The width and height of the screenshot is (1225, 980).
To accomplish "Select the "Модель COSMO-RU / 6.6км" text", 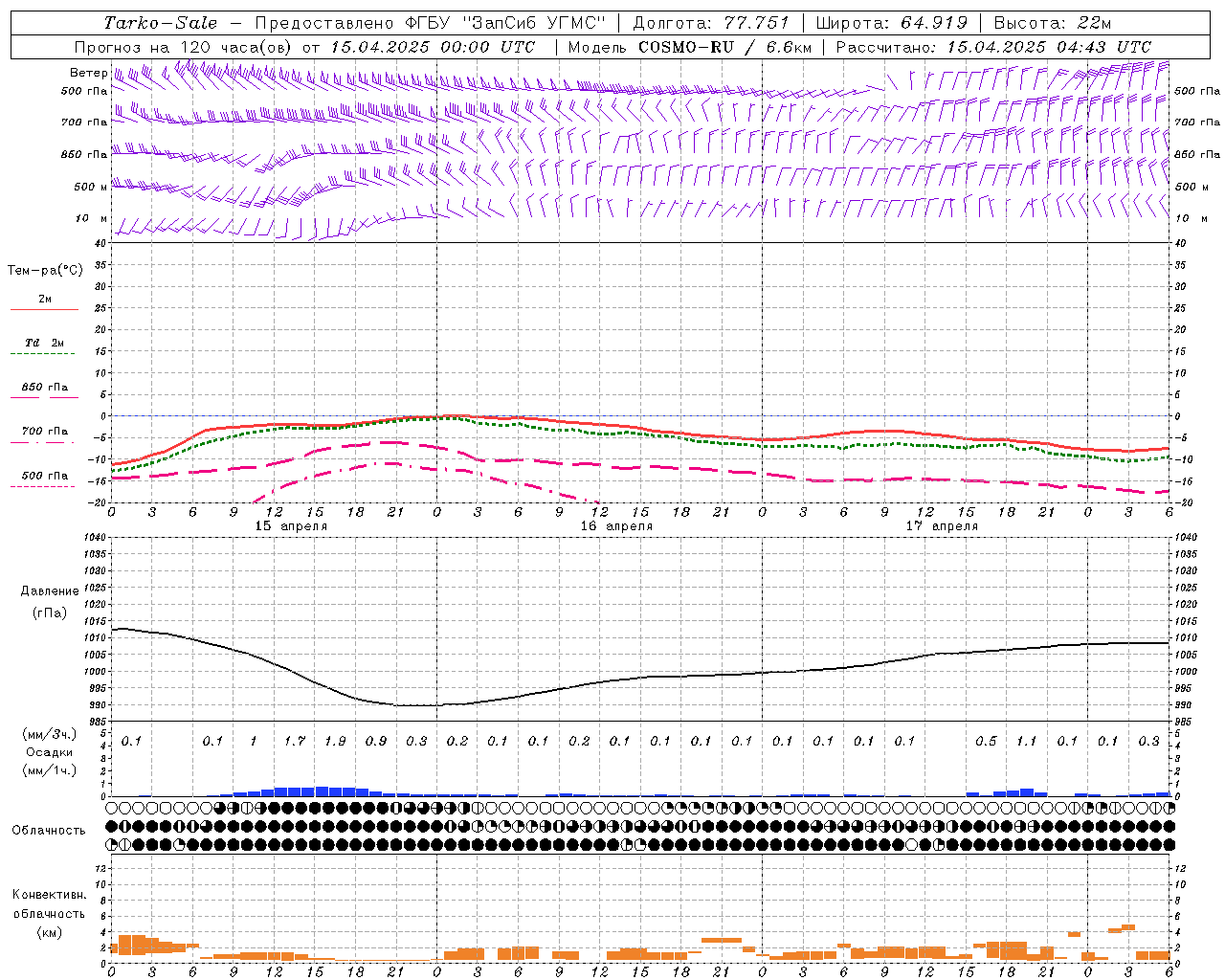I will click(x=689, y=47).
